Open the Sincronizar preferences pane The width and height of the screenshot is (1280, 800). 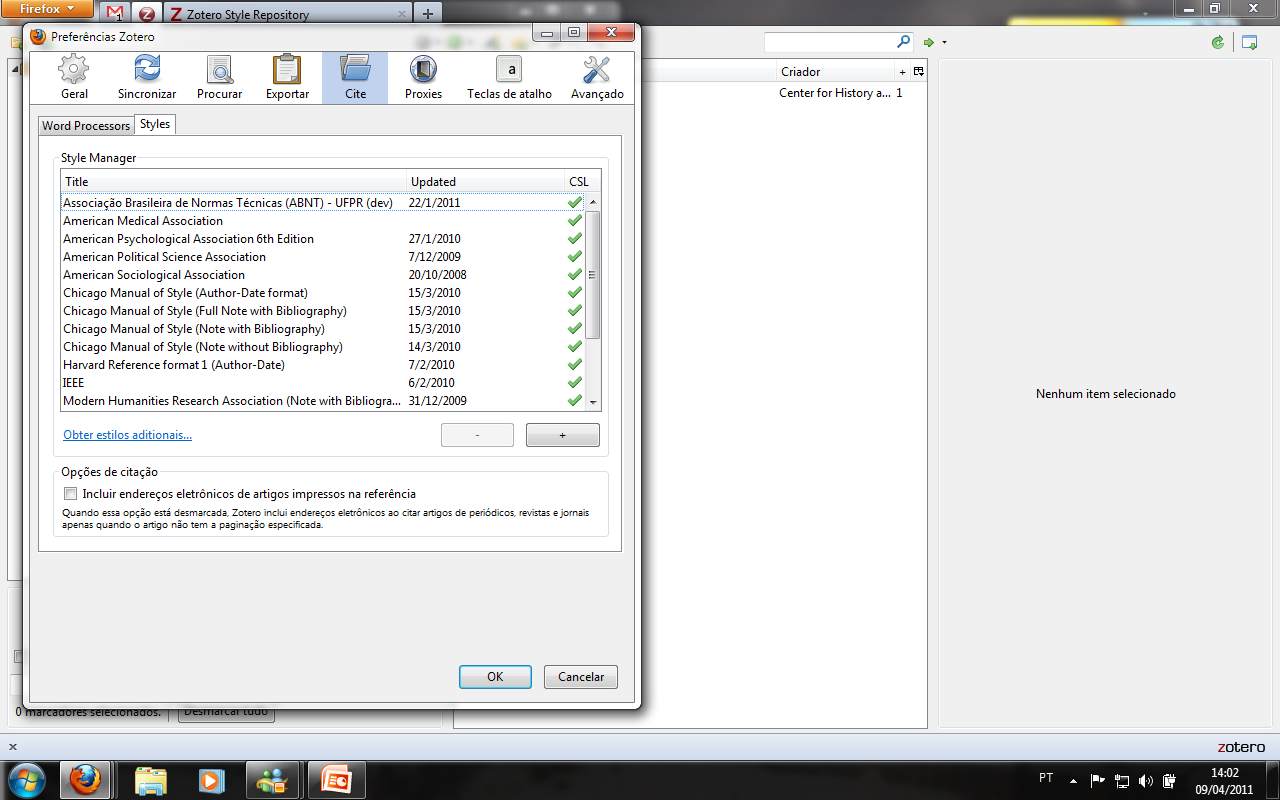click(147, 78)
